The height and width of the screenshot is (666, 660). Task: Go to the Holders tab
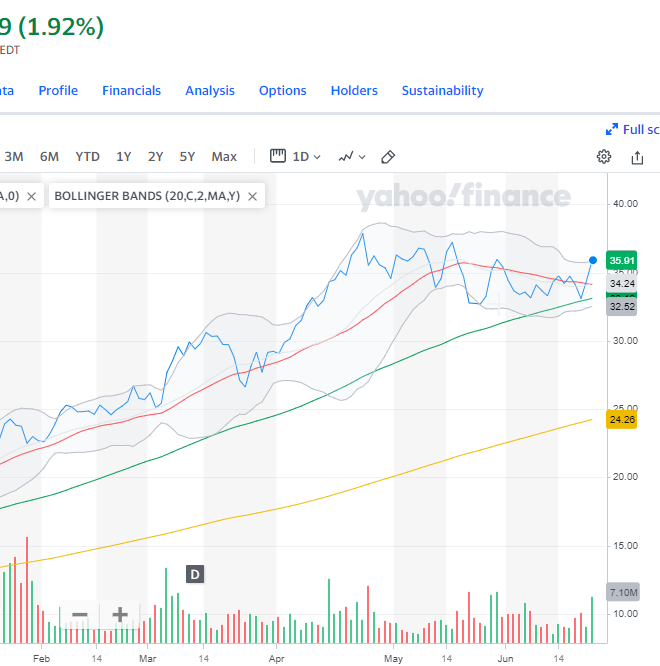(354, 90)
